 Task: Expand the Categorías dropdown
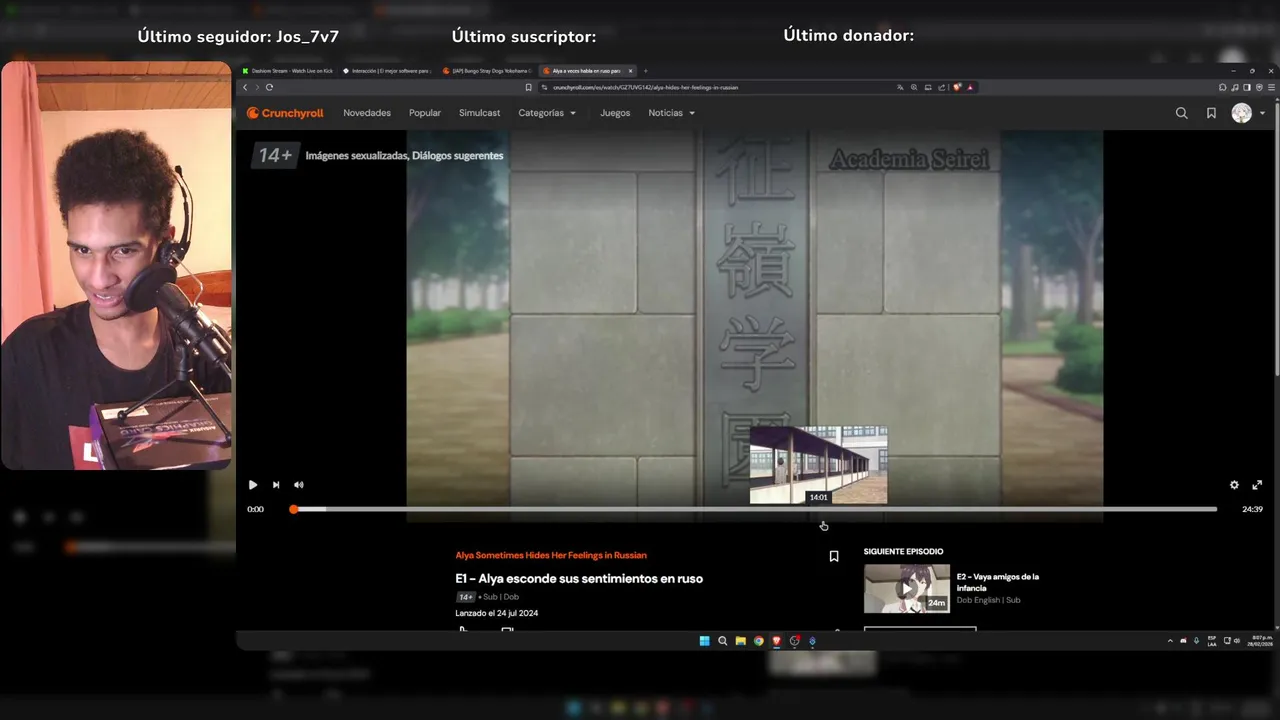pos(547,113)
